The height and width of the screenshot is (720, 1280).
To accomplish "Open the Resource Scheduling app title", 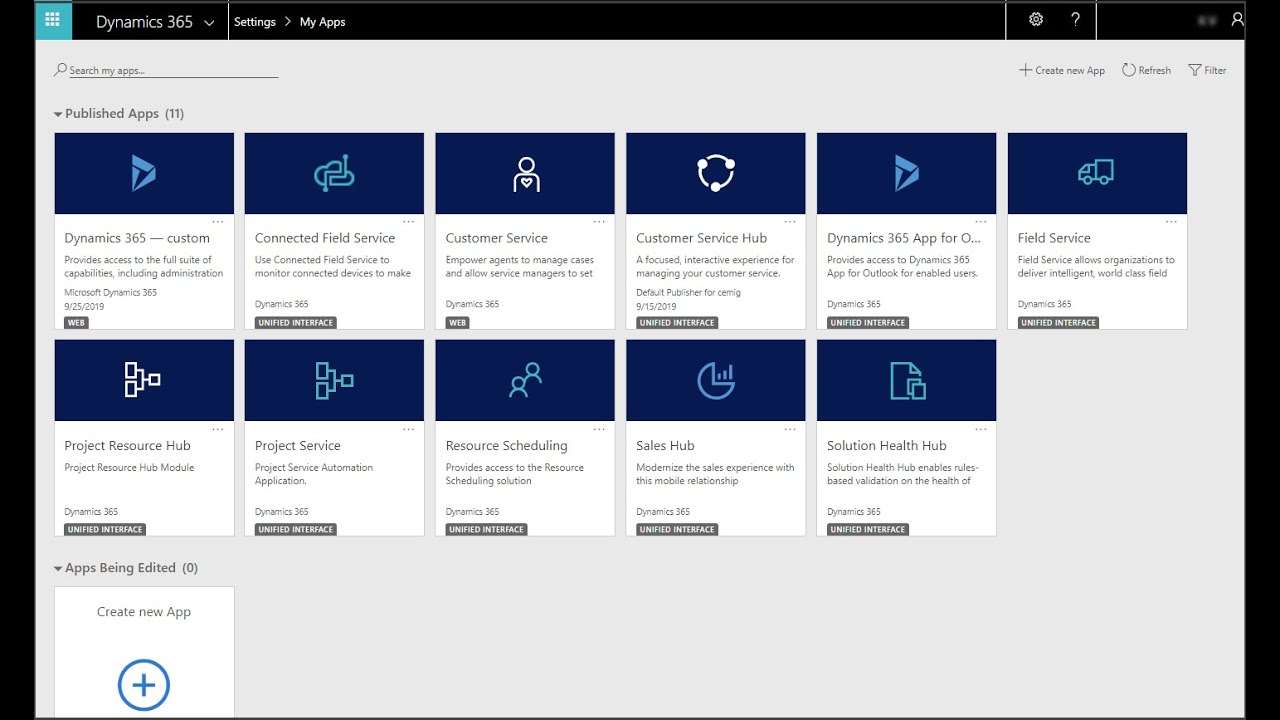I will tap(506, 446).
